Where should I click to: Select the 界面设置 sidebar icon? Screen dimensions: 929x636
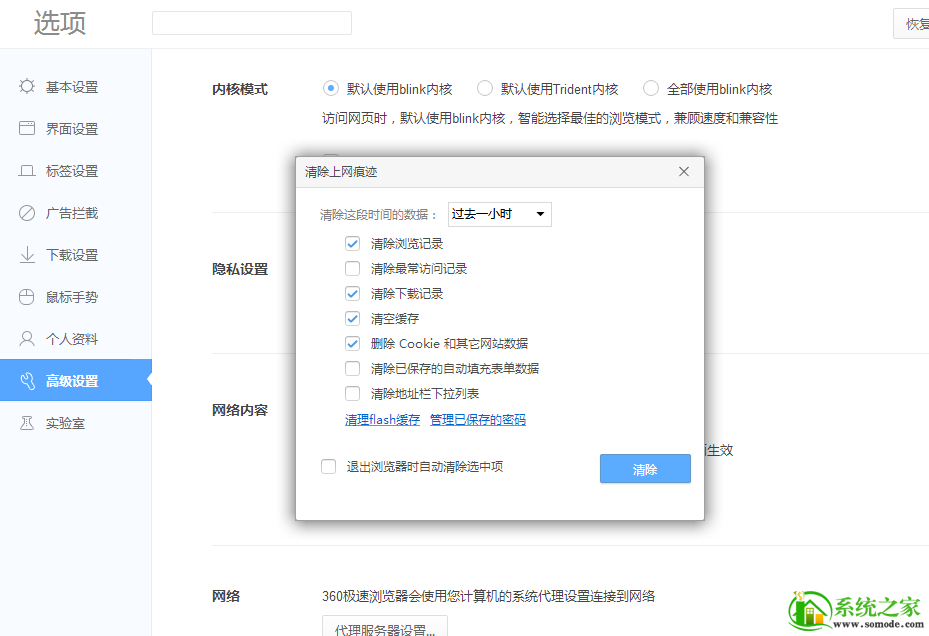(x=27, y=128)
